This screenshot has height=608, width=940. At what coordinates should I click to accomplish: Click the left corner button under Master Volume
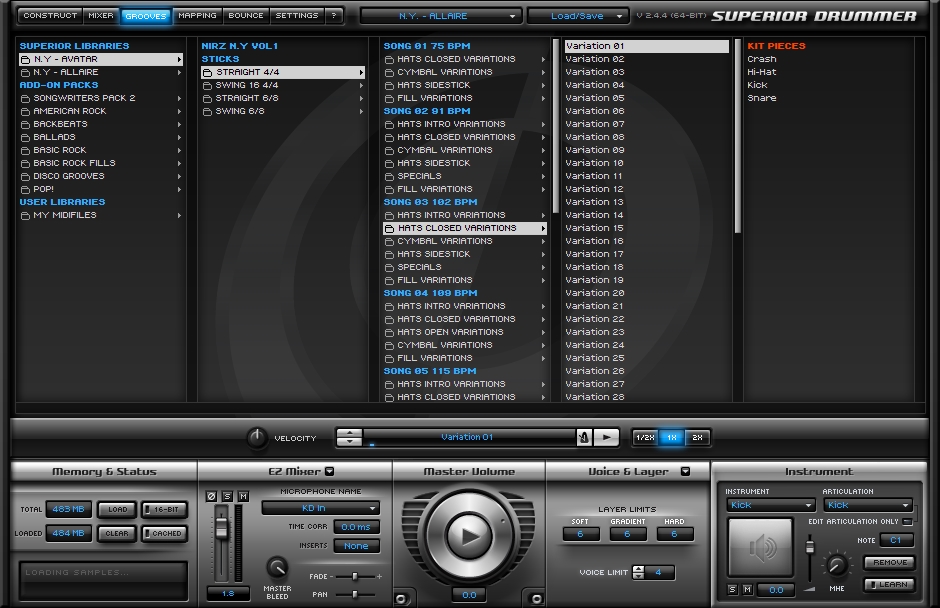[x=401, y=598]
